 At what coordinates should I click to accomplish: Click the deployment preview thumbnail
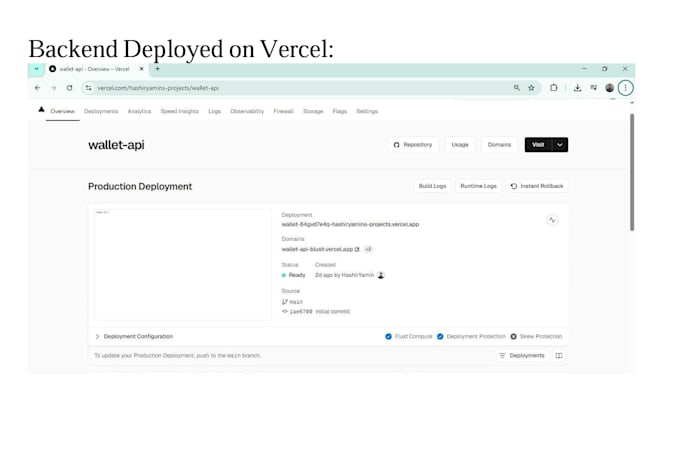183,265
